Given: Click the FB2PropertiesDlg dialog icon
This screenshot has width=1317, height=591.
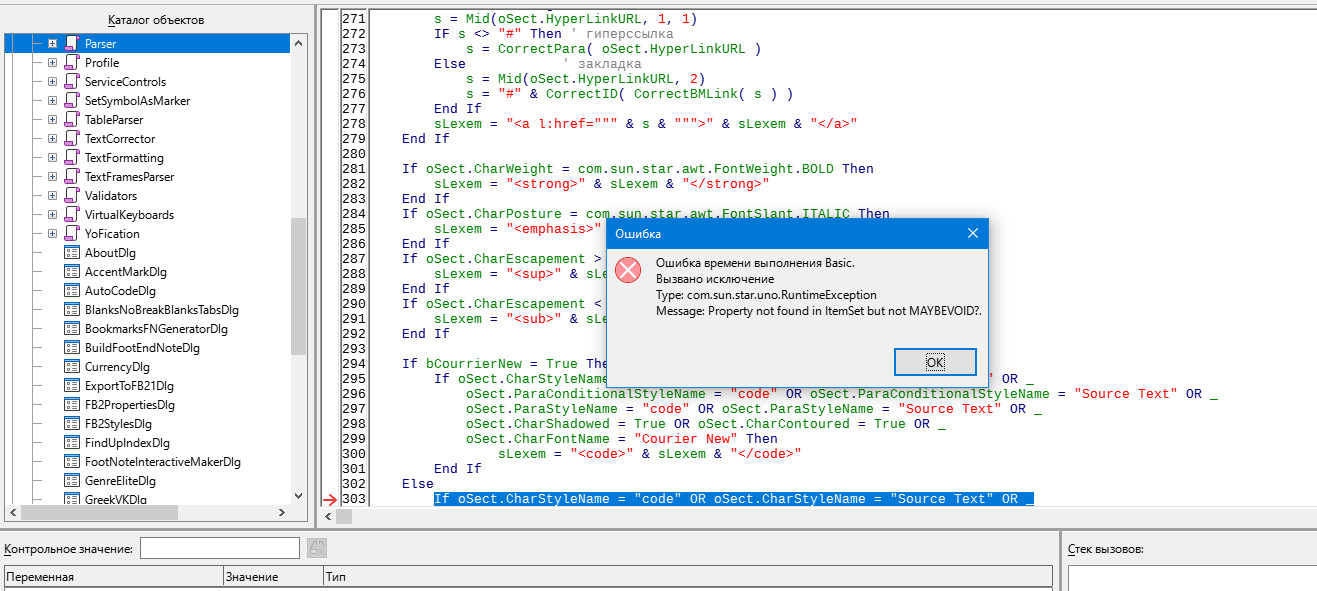Looking at the screenshot, I should click(x=71, y=405).
